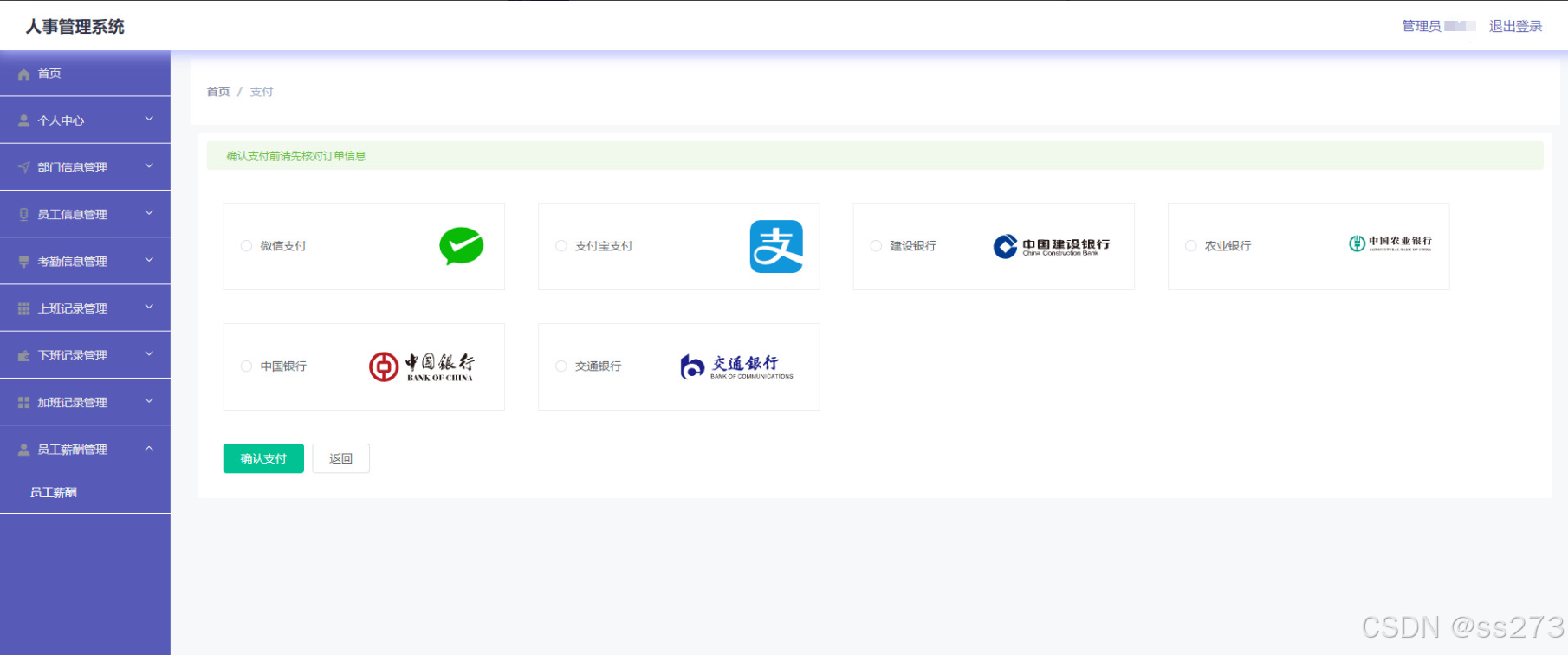This screenshot has width=1568, height=655.
Task: Expand the 上班记录管理 chevron
Action: pos(149,307)
